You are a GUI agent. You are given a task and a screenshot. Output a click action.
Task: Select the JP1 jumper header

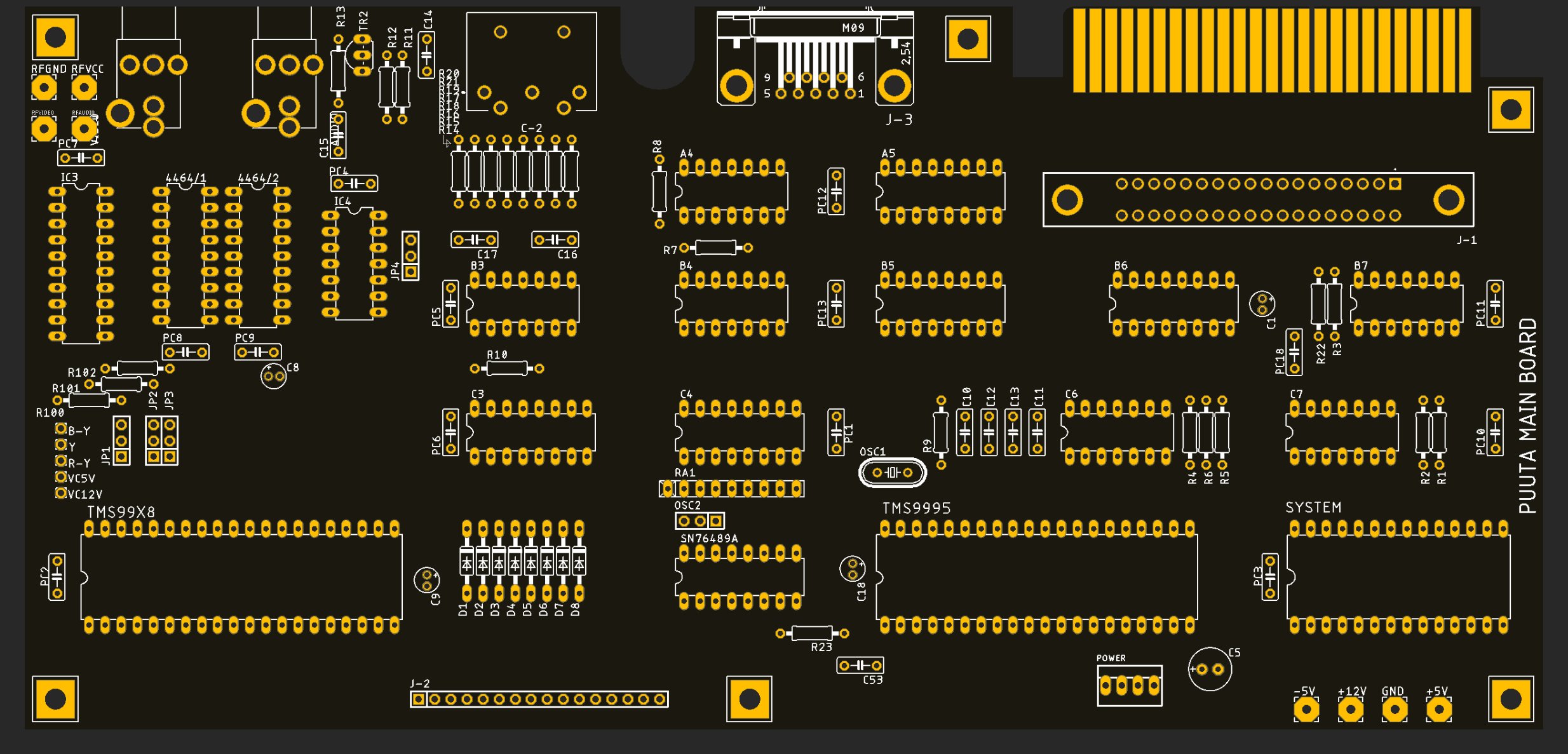121,440
